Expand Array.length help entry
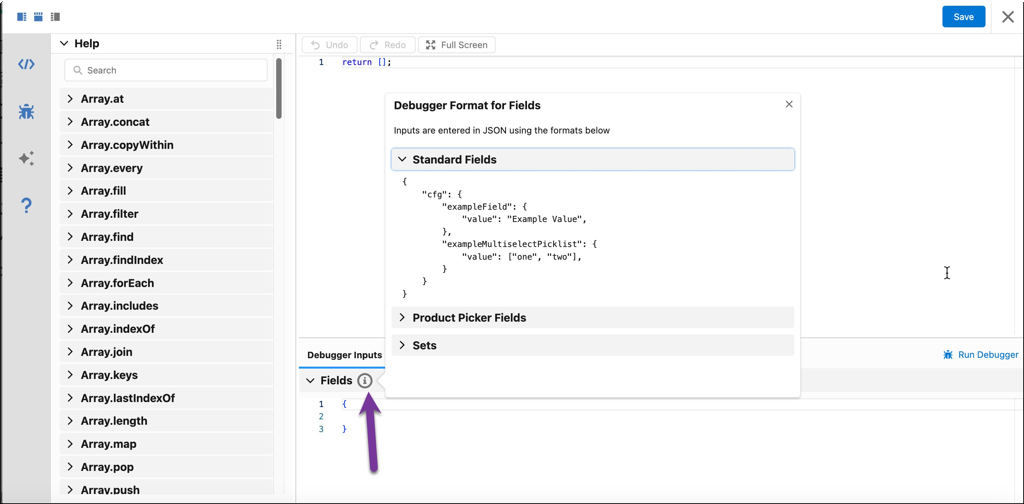Viewport: 1024px width, 504px height. coord(166,421)
